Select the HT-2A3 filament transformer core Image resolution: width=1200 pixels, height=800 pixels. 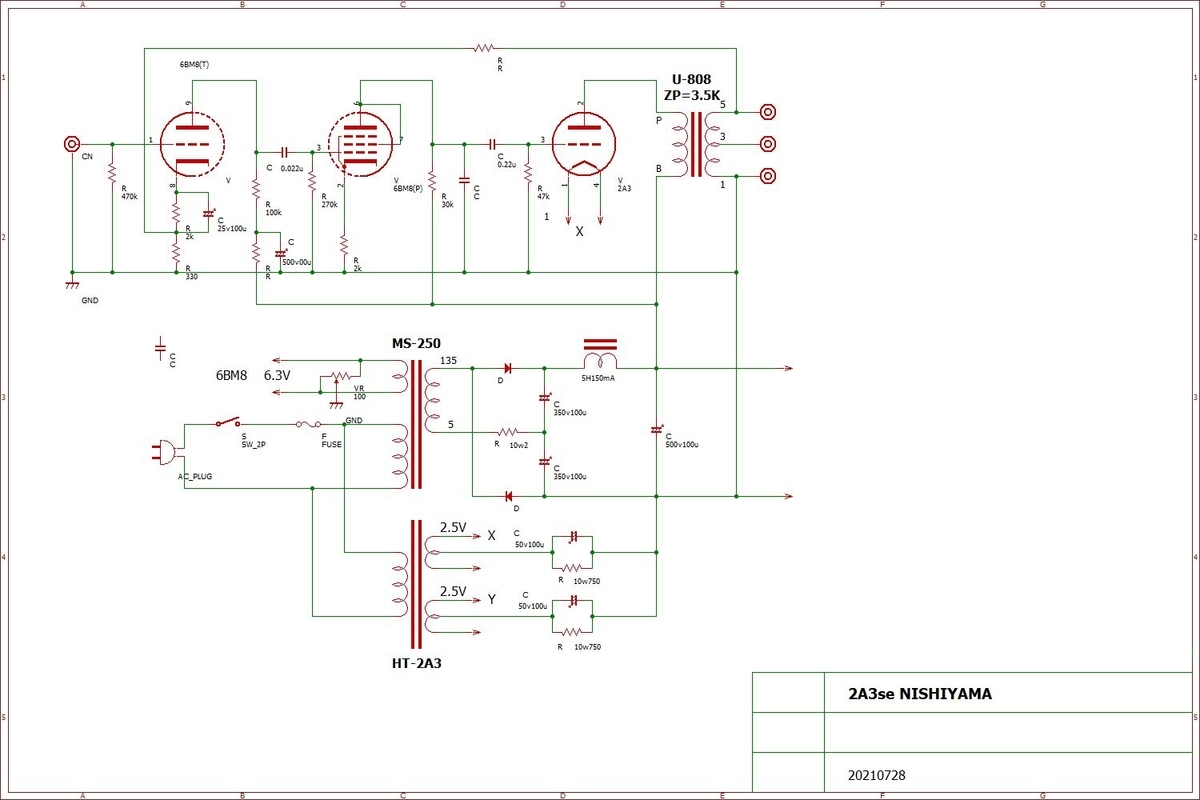(416, 583)
